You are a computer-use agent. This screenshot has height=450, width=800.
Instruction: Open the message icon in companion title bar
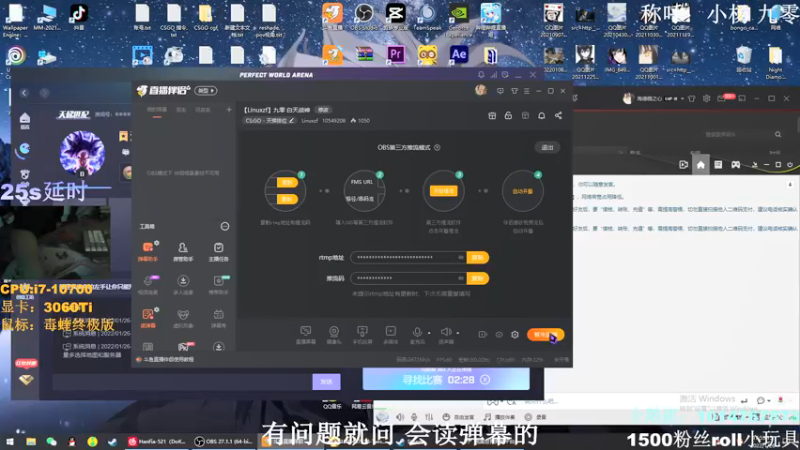click(x=500, y=91)
